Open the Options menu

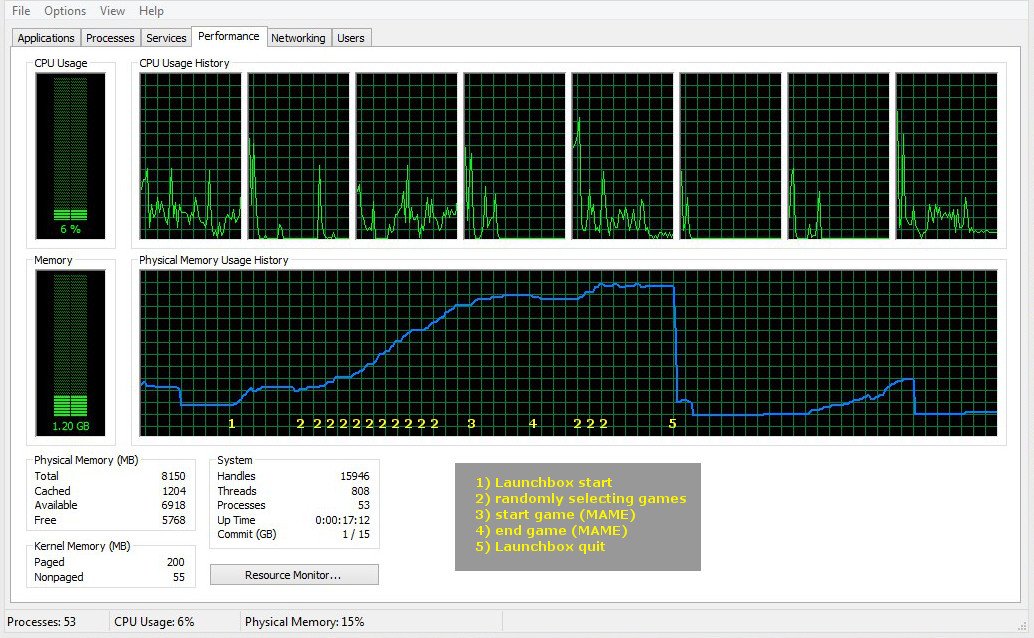(x=65, y=11)
